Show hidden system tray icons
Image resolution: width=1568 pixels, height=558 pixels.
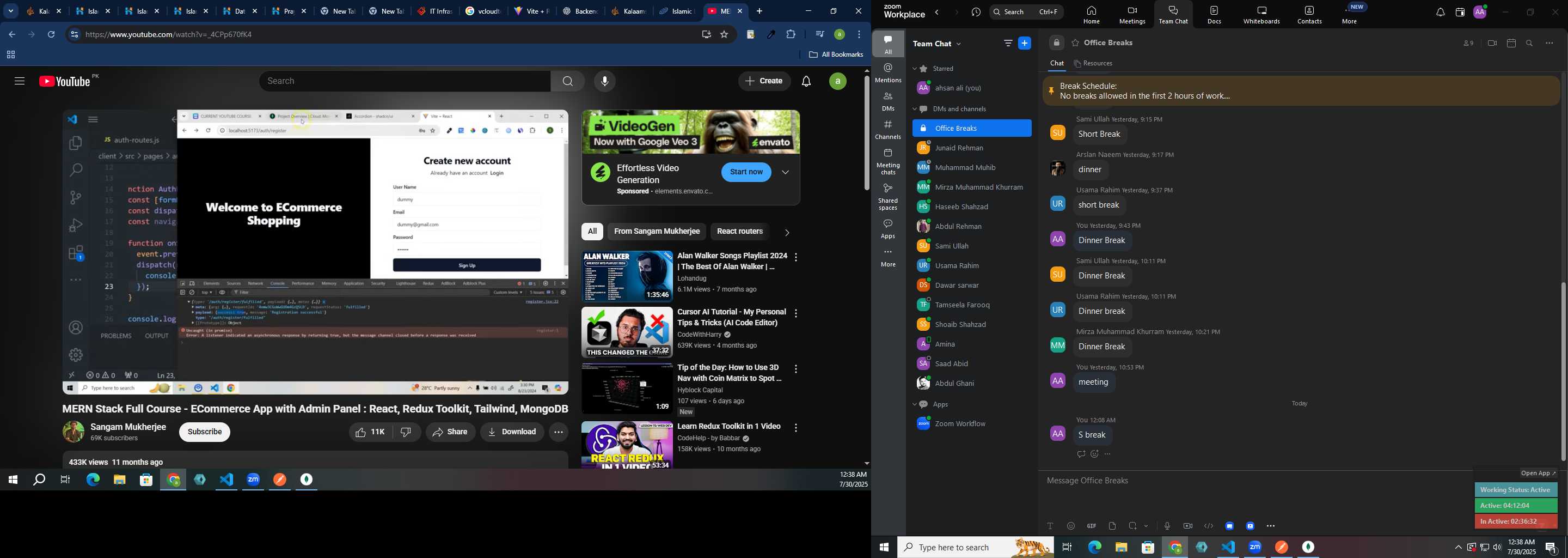pyautogui.click(x=1457, y=548)
